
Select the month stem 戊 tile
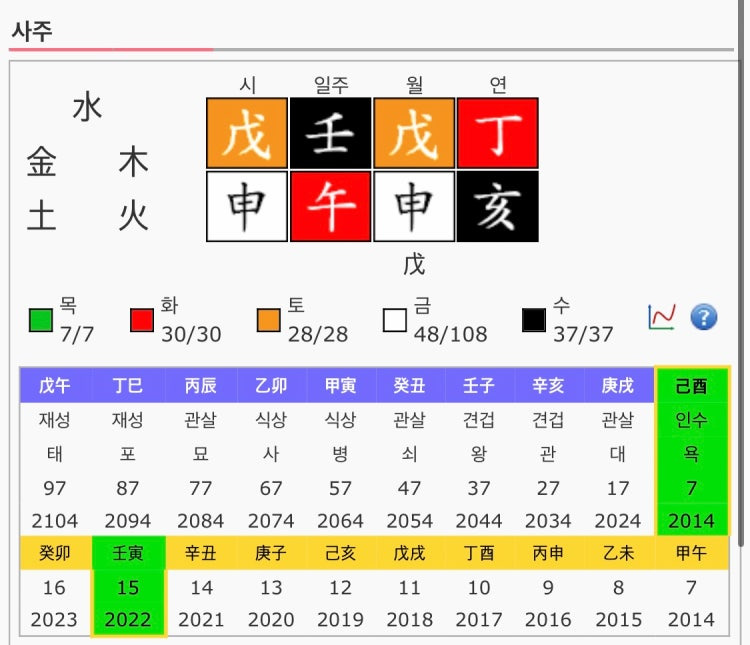tap(414, 133)
